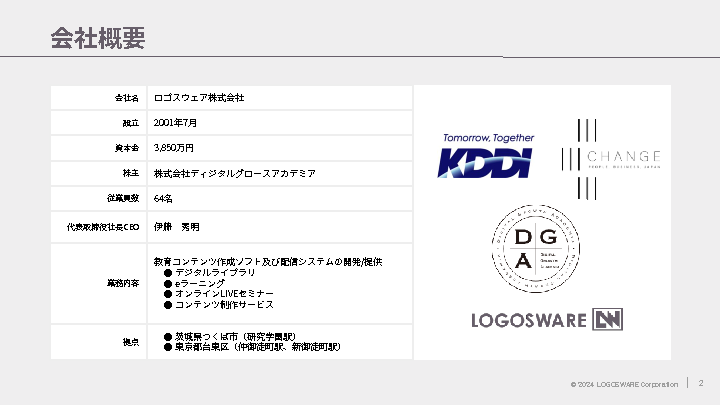Select the オンラインLIVEセミナー bullet item
Screen dimensions: 720x405
pyautogui.click(x=224, y=294)
